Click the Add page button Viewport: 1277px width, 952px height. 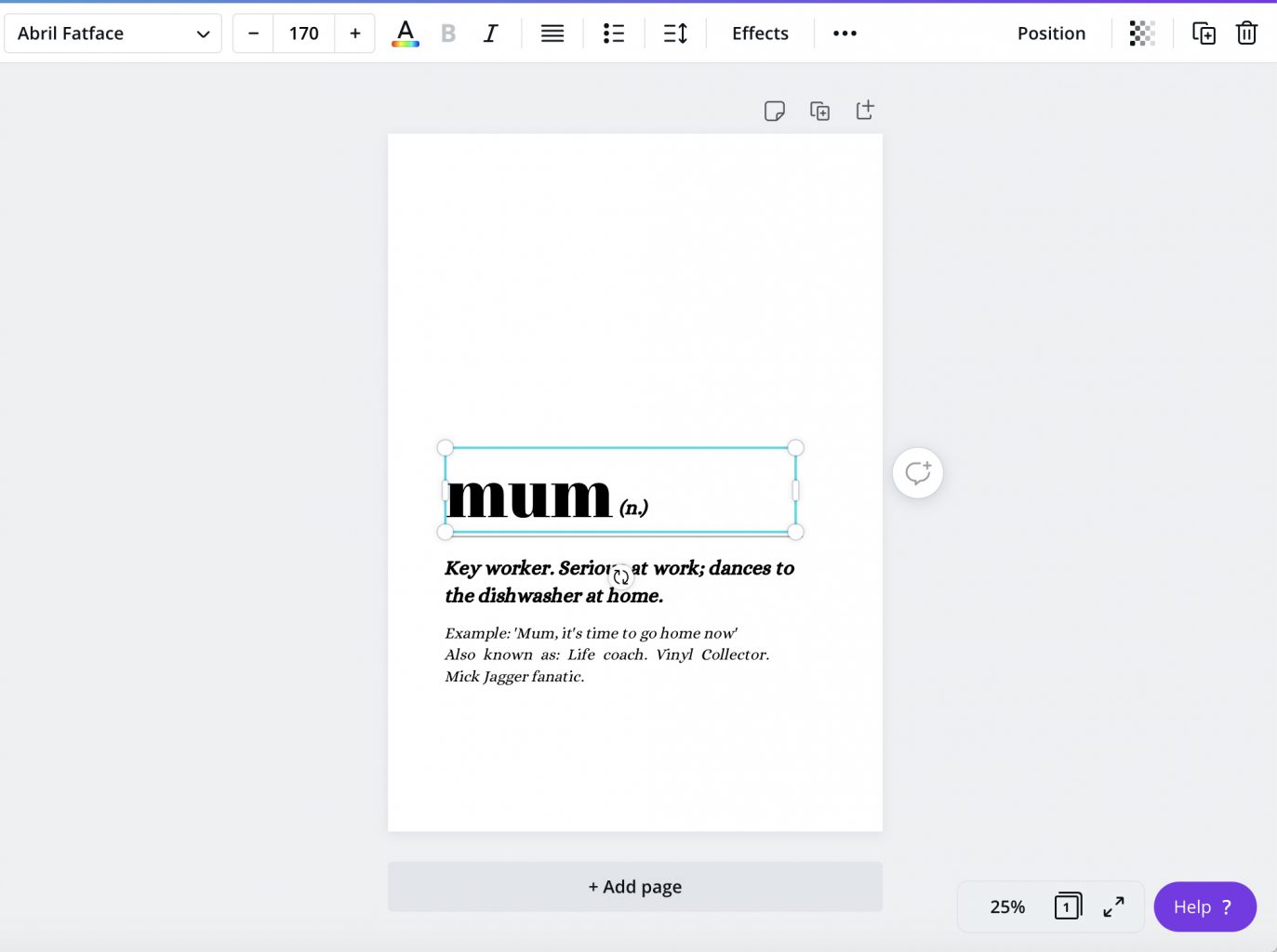click(634, 887)
